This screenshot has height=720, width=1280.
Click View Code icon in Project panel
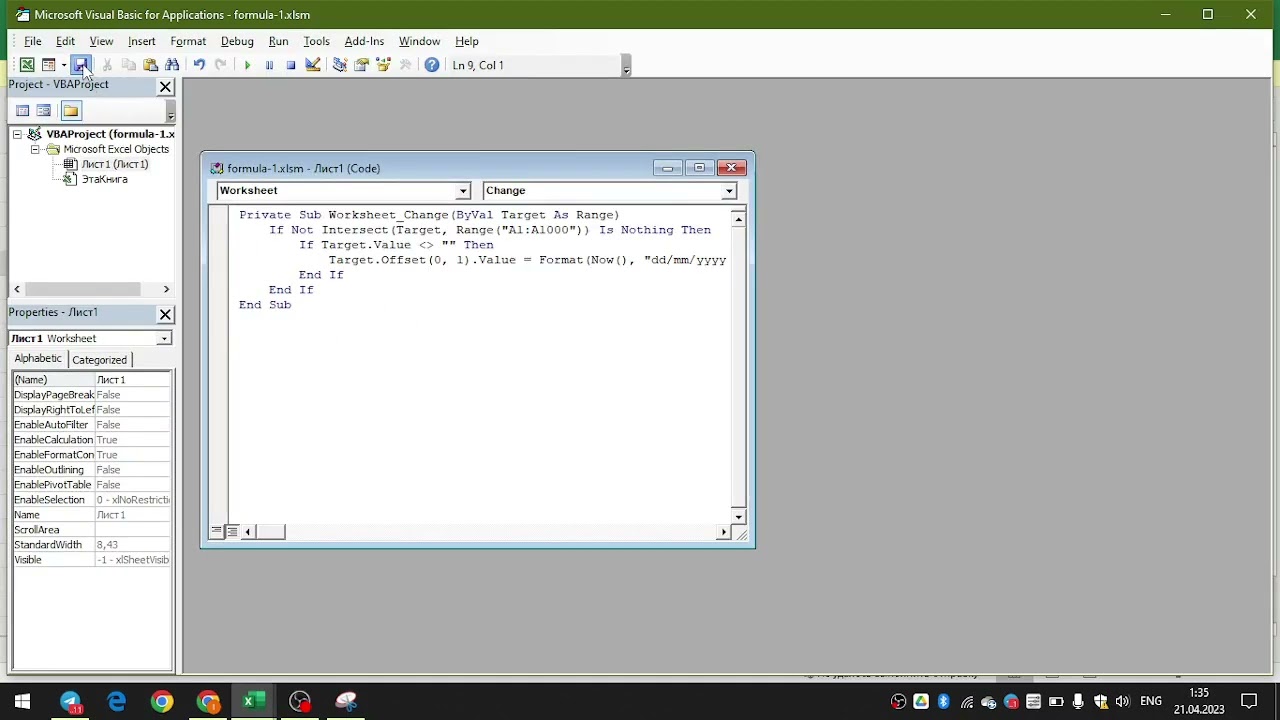point(22,110)
